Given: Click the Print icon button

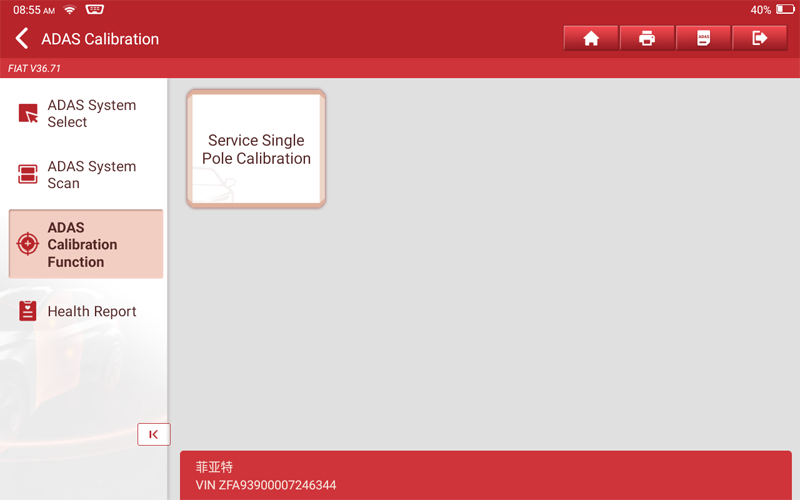Looking at the screenshot, I should 647,38.
